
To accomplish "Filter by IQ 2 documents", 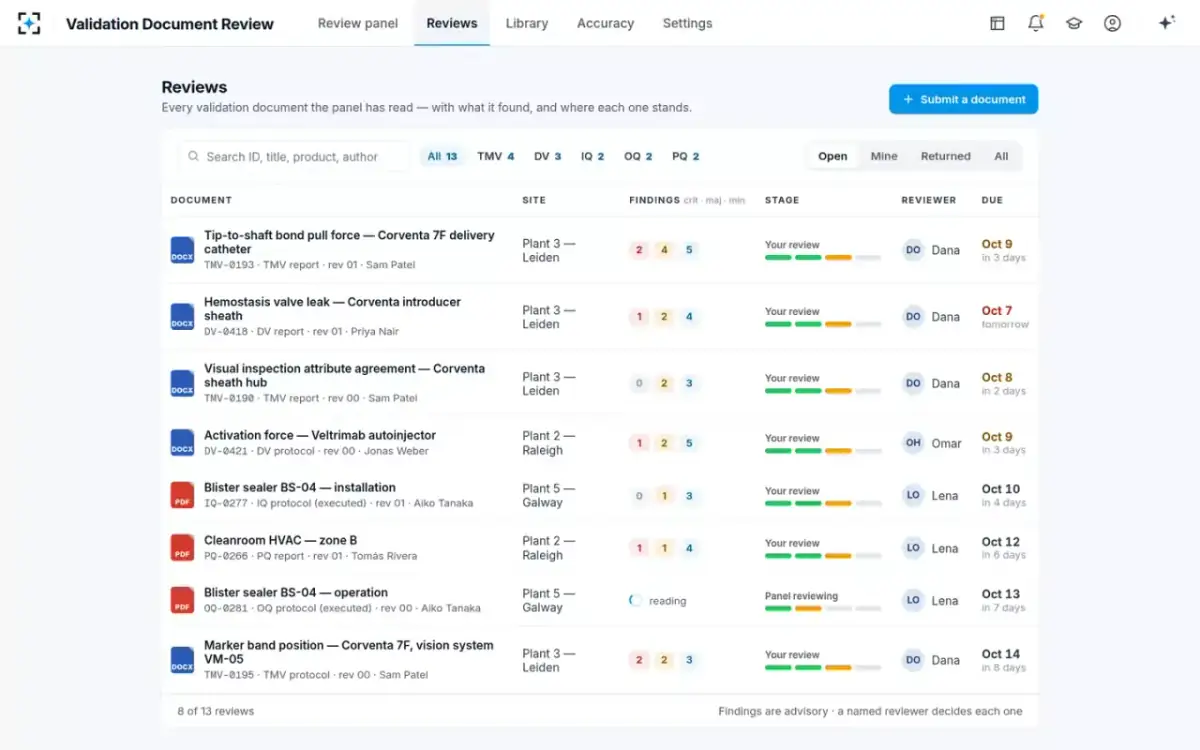I will click(593, 156).
